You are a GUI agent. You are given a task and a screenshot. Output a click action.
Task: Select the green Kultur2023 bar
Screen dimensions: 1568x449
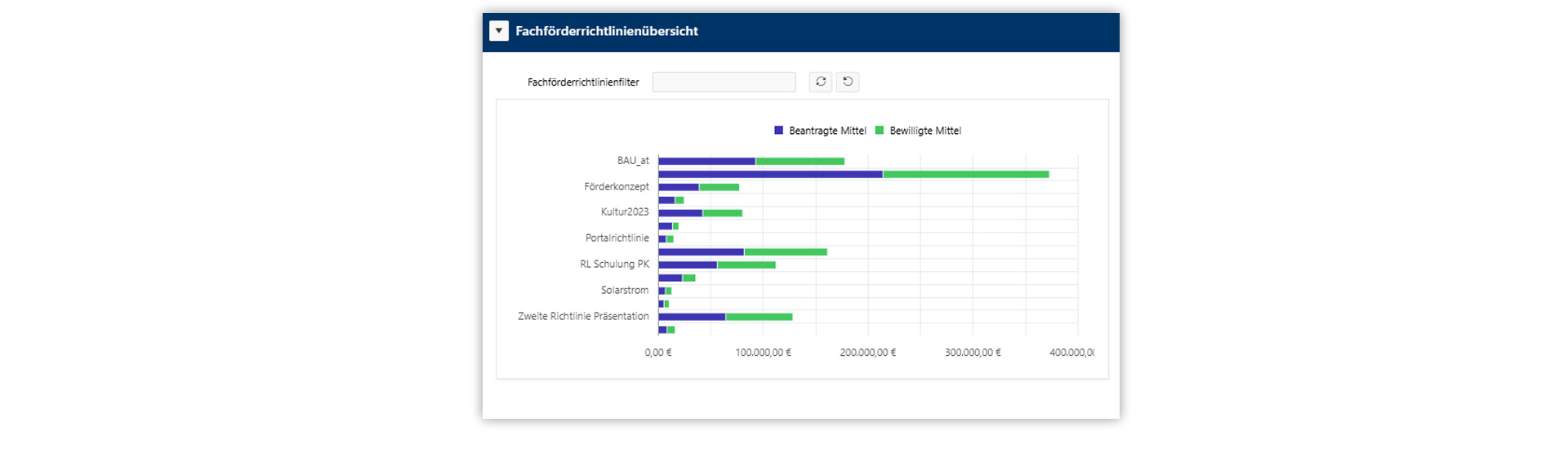(722, 213)
